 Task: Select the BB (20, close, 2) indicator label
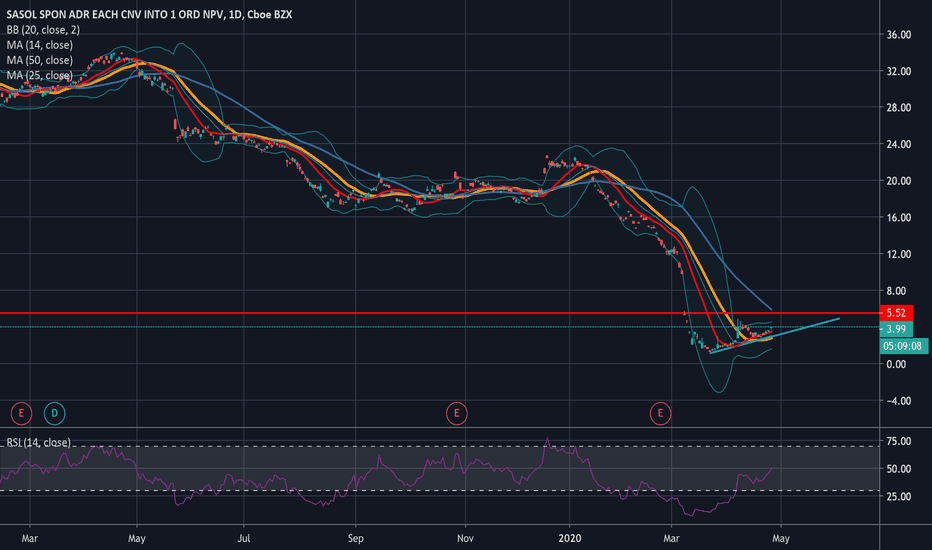(43, 30)
